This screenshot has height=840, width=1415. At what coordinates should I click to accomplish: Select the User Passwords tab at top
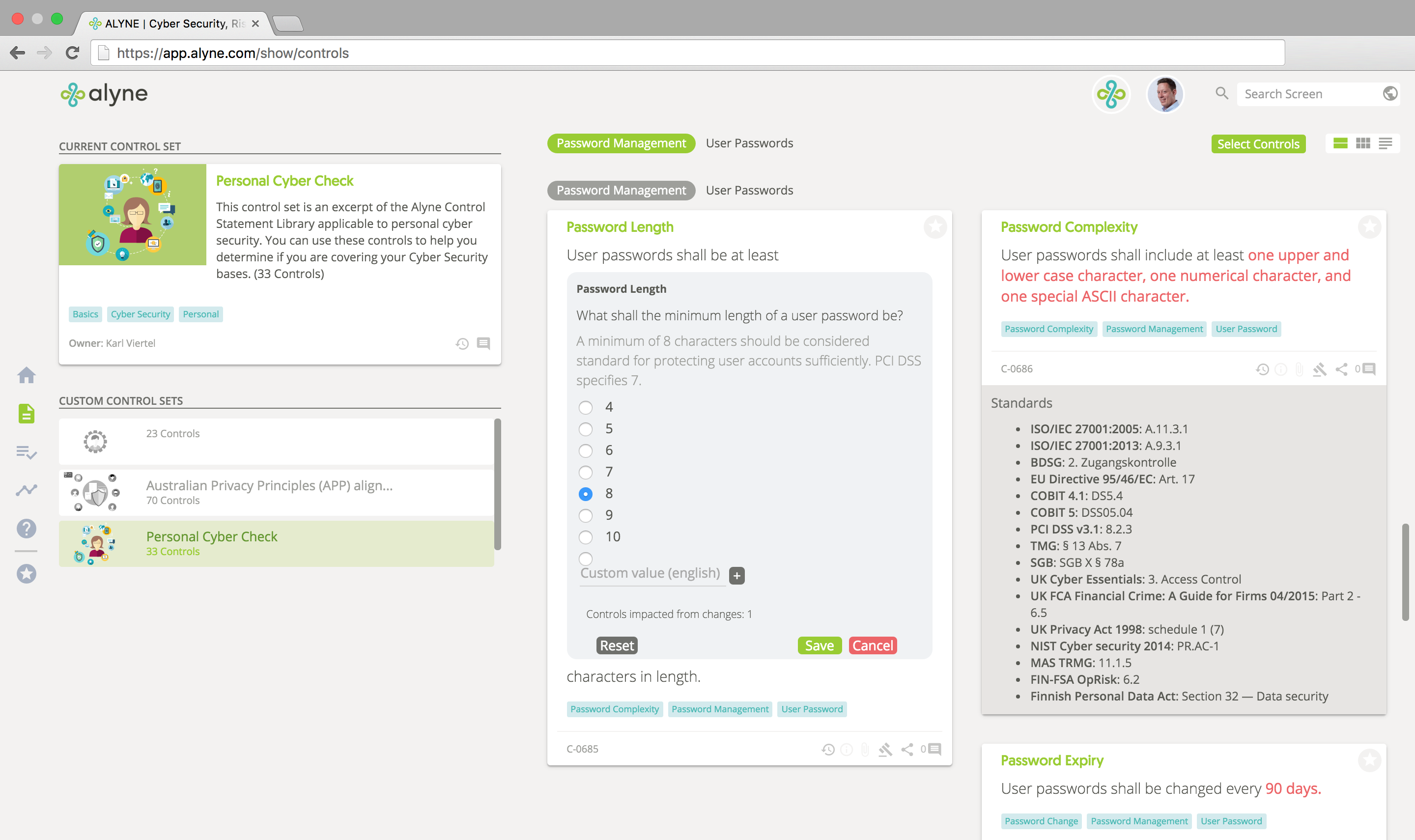click(749, 143)
